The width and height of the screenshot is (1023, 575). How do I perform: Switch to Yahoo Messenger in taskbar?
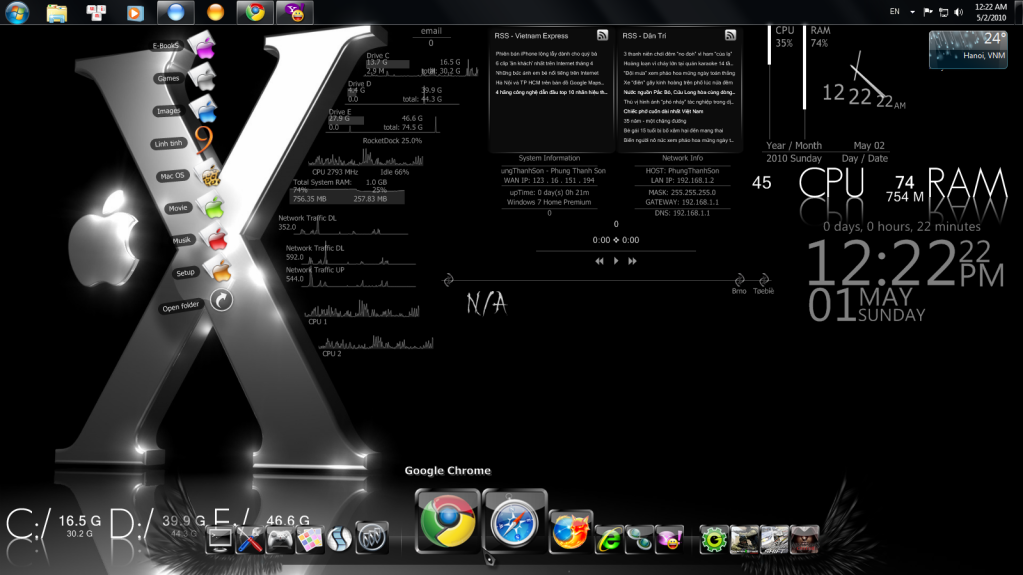click(295, 12)
